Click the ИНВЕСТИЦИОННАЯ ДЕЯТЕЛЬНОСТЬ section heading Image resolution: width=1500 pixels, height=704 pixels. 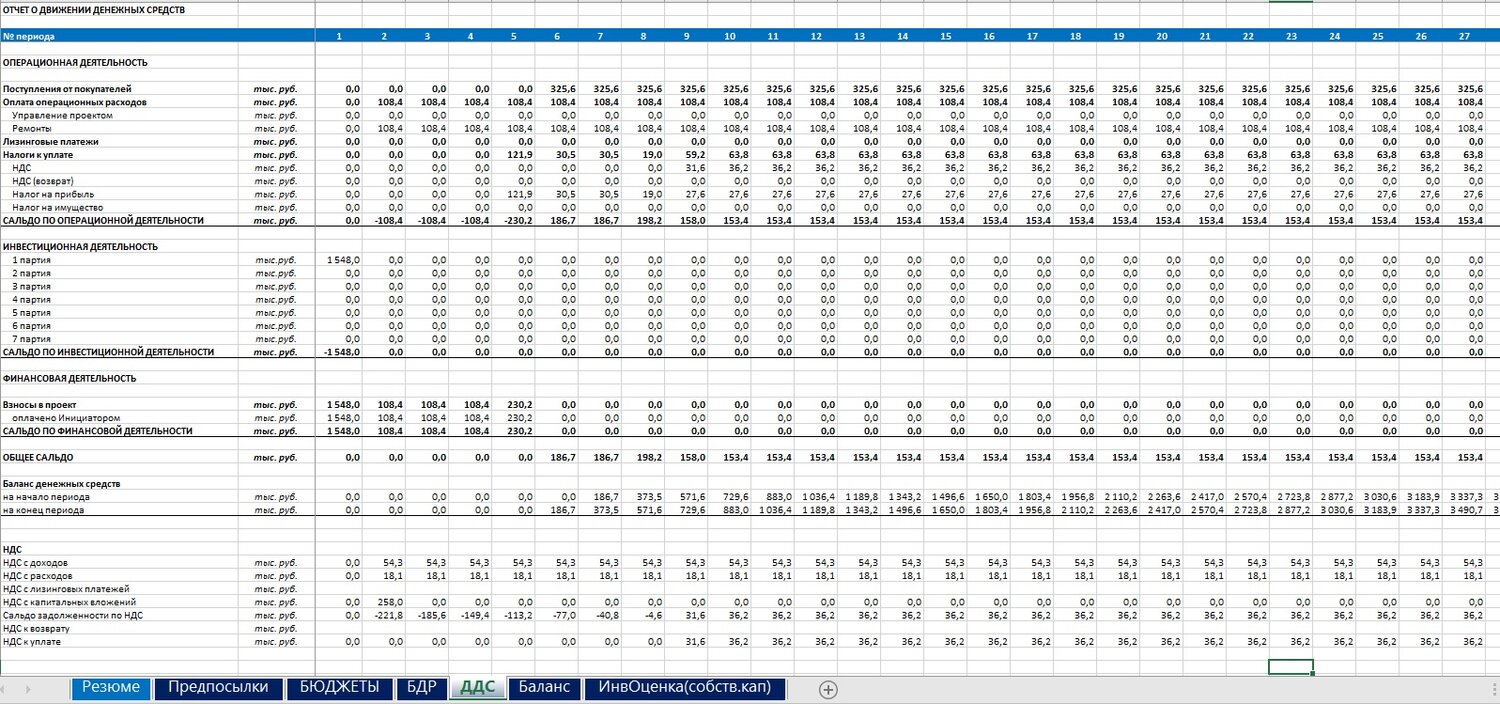(80, 246)
